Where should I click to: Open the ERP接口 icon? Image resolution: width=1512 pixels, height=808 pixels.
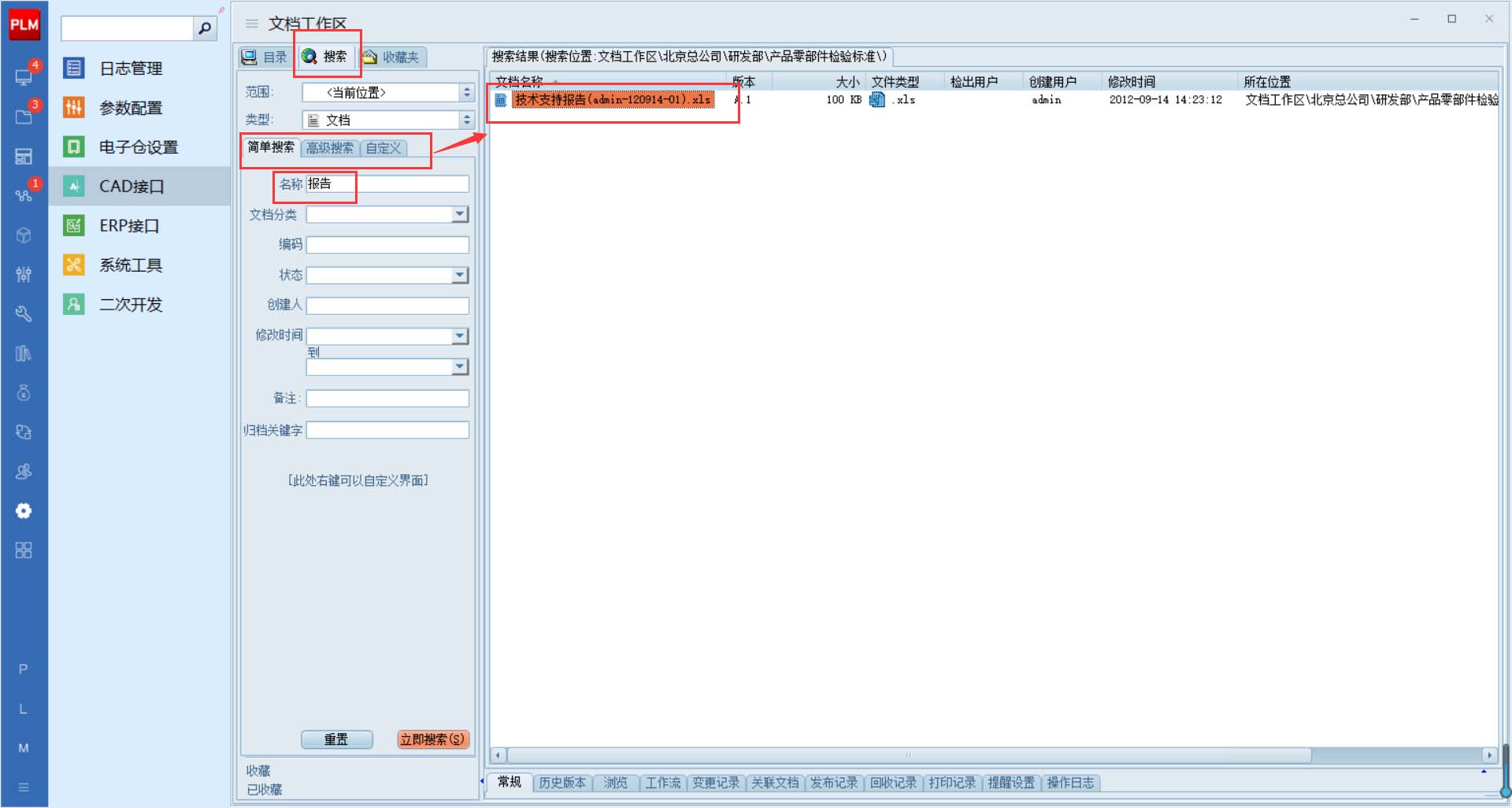(74, 226)
